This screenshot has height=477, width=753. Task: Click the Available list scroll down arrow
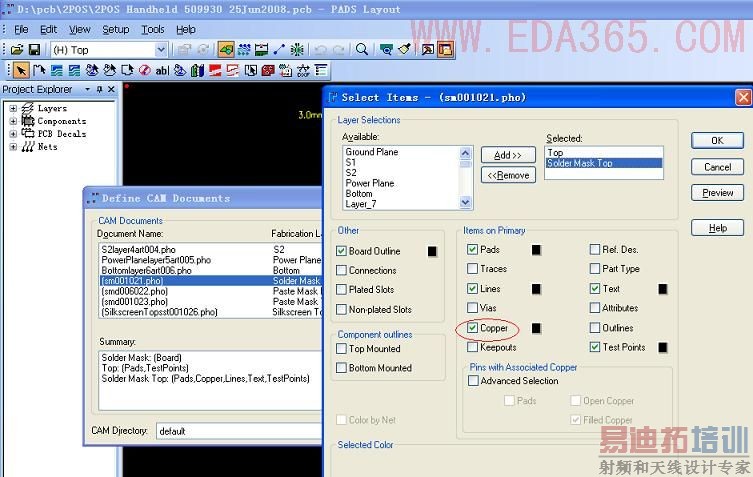(x=465, y=203)
